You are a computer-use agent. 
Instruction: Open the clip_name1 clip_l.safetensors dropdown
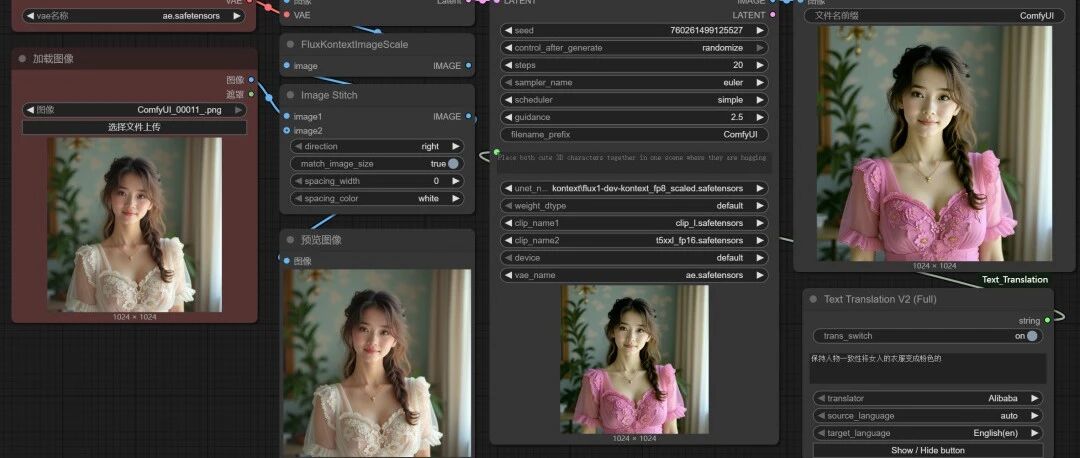coord(634,223)
